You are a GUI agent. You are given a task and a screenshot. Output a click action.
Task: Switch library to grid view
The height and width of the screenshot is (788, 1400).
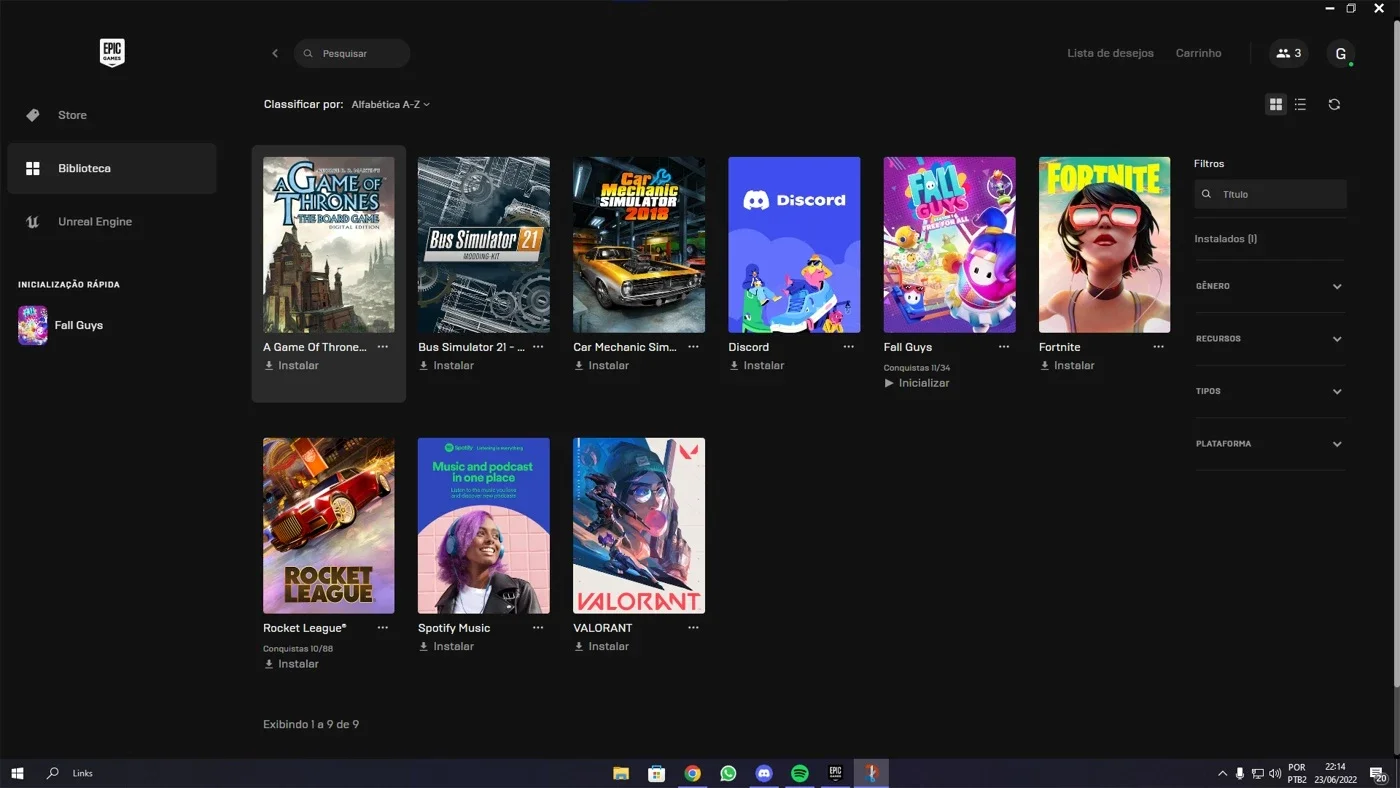[1275, 104]
